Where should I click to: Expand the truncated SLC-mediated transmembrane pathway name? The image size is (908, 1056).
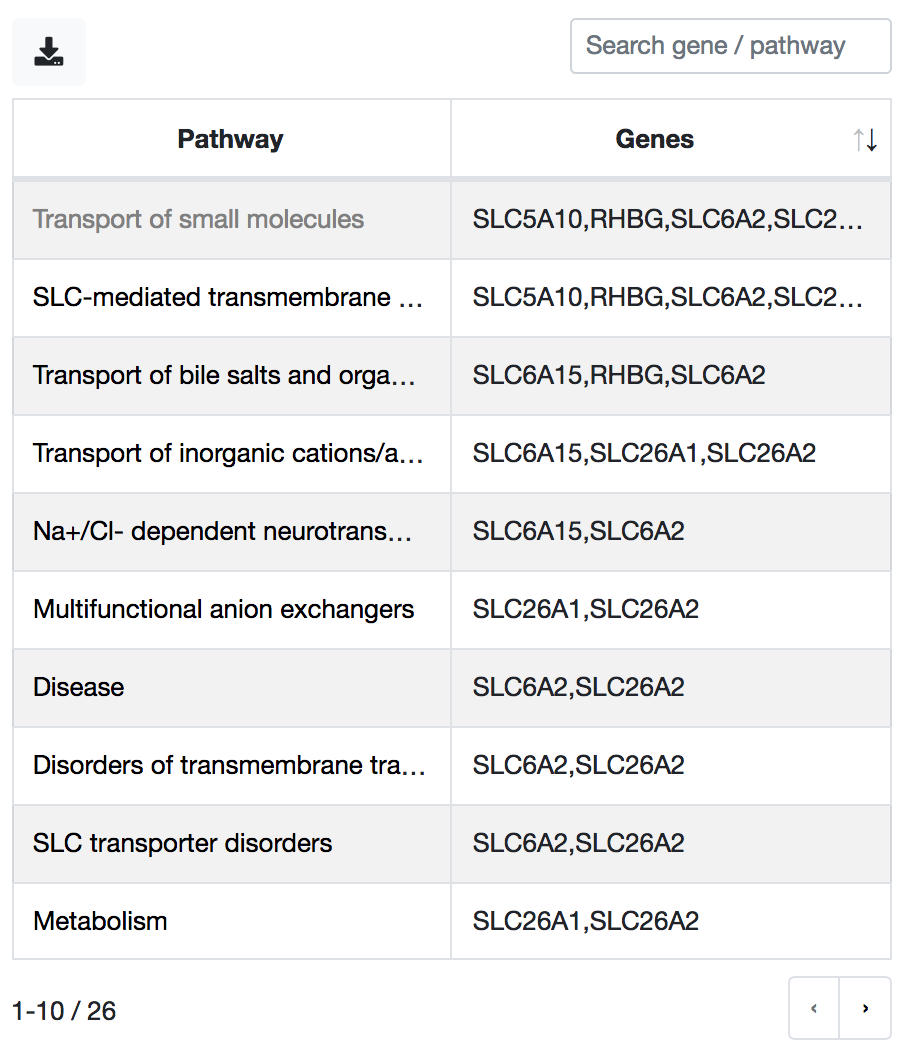(230, 297)
